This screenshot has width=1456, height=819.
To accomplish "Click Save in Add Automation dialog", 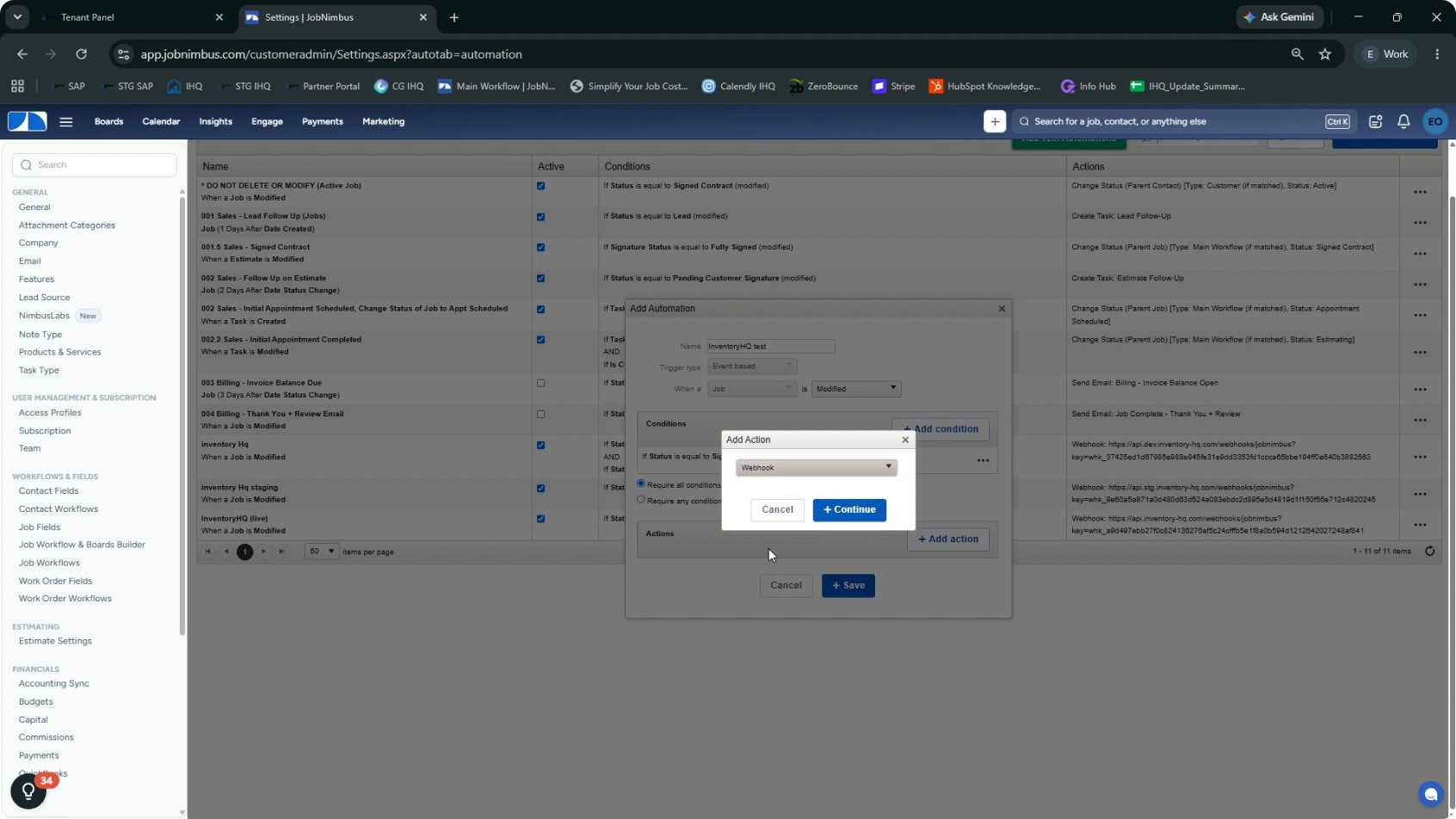I will tap(848, 586).
